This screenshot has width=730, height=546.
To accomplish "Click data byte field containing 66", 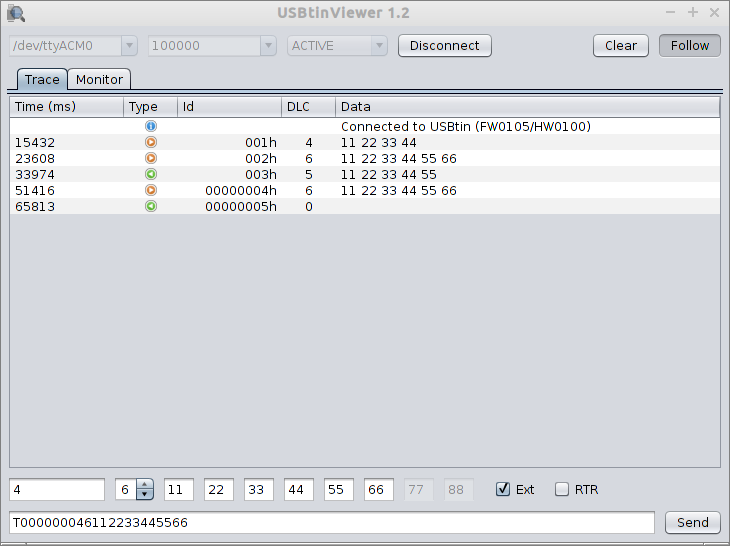I will pyautogui.click(x=379, y=489).
